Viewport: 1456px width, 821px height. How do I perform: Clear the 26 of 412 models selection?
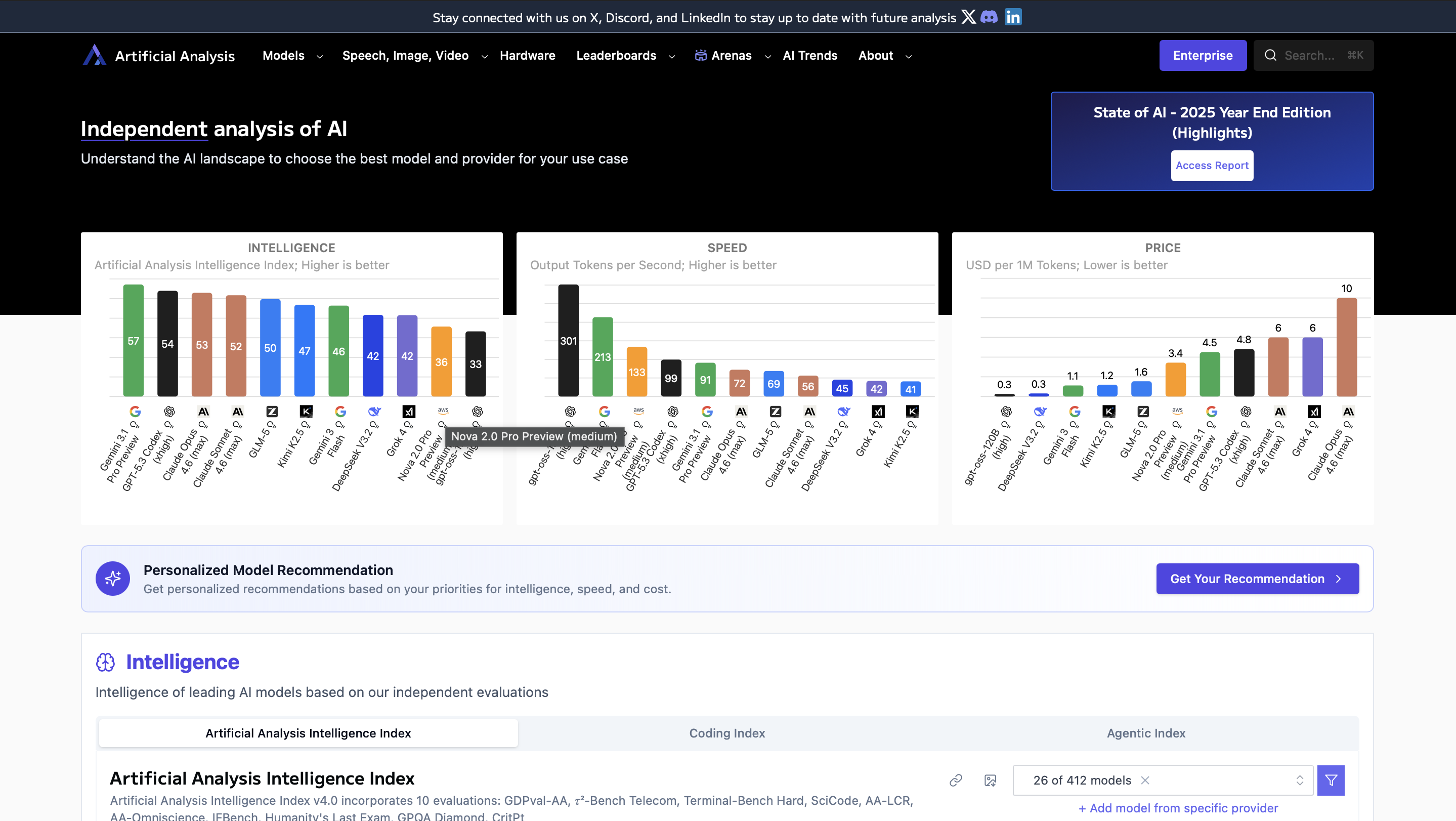point(1145,781)
